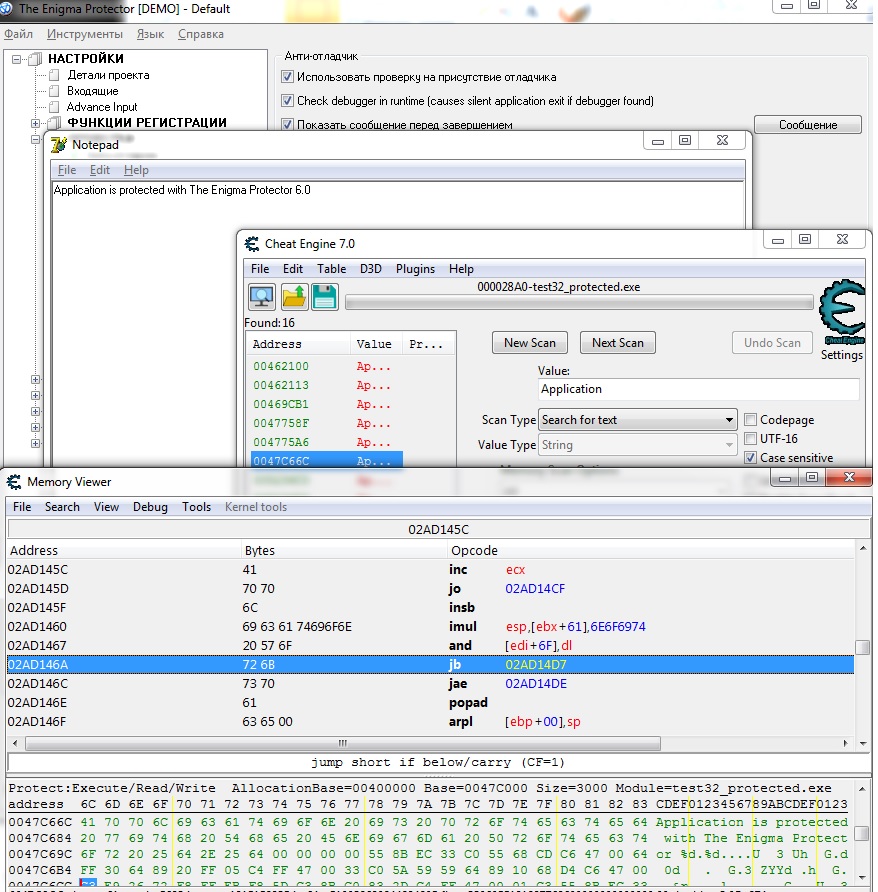
Task: Open Cheat Engine Settings gear logo
Action: click(x=842, y=312)
